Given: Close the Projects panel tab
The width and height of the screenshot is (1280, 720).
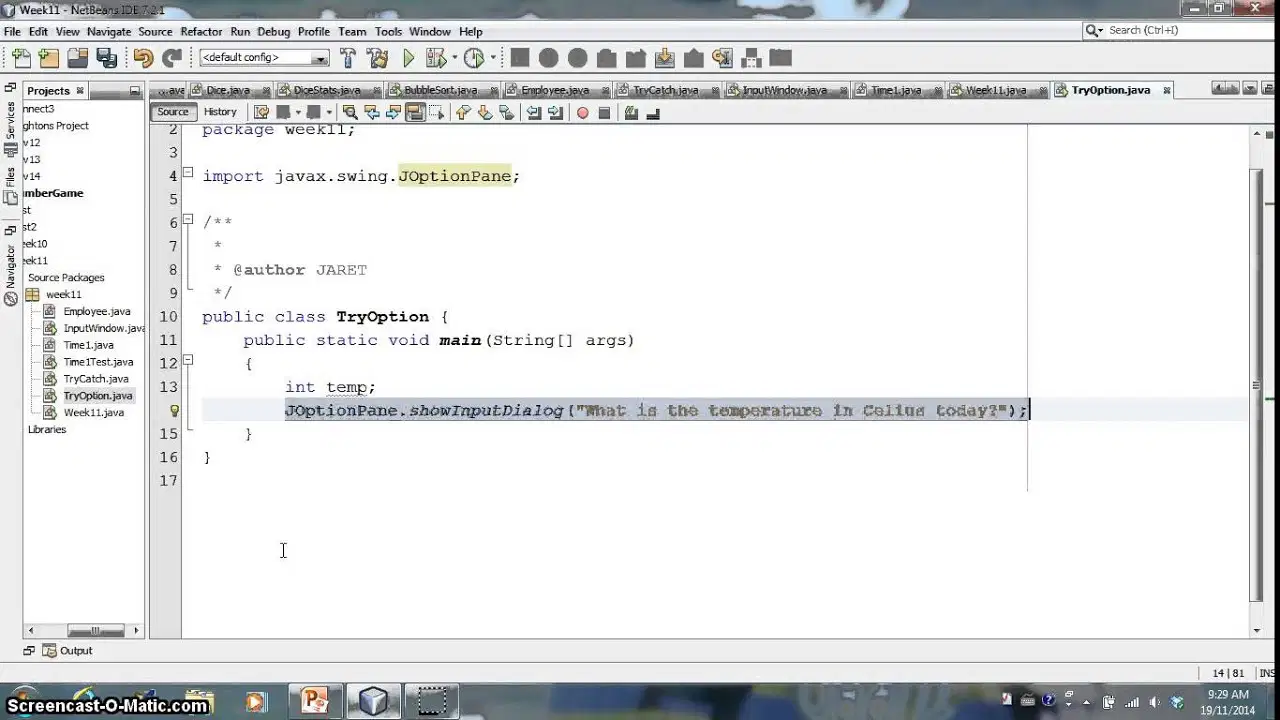Looking at the screenshot, I should click(80, 91).
